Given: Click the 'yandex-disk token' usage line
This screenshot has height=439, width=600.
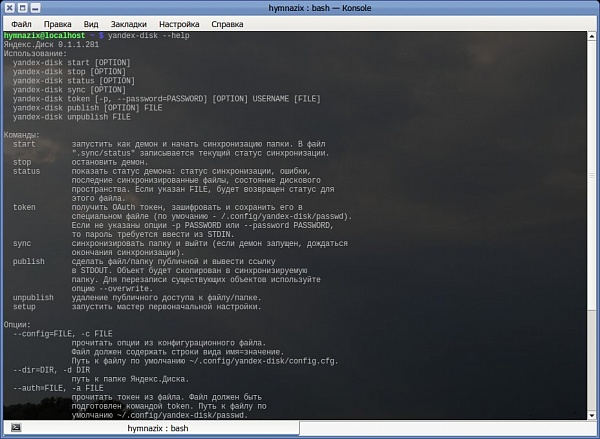Looking at the screenshot, I should click(x=166, y=99).
